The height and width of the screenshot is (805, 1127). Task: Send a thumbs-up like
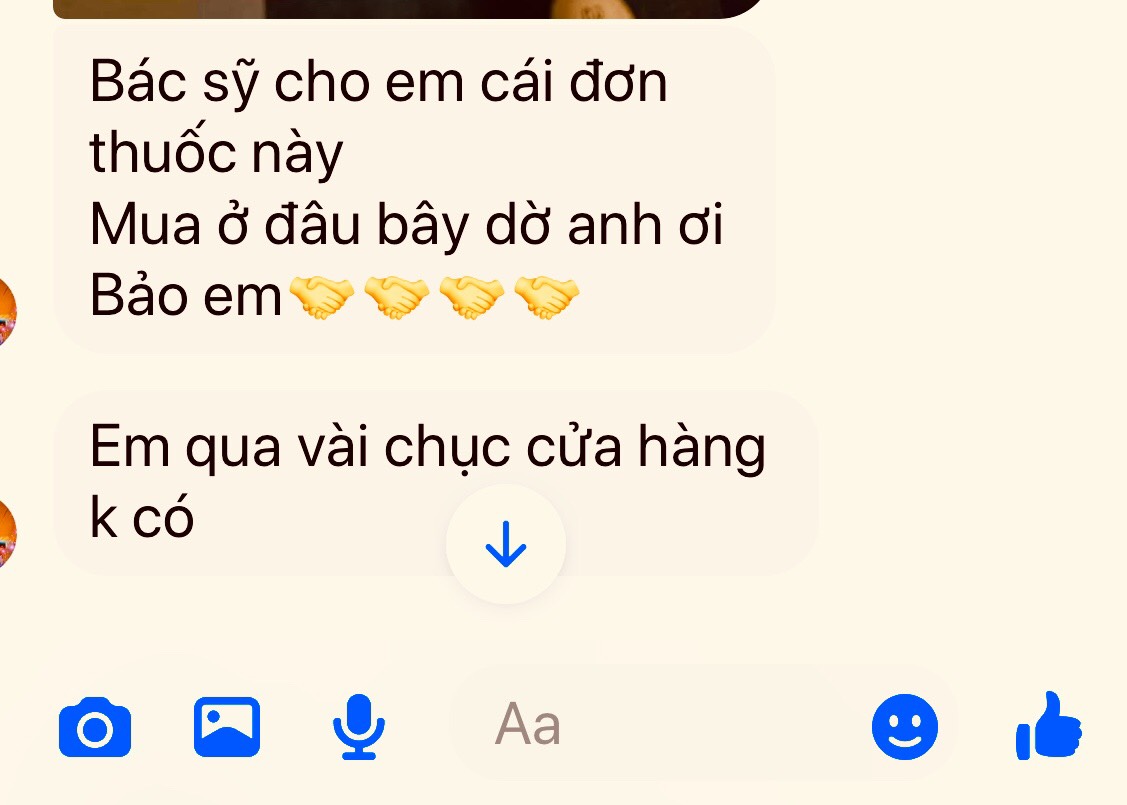point(1048,726)
